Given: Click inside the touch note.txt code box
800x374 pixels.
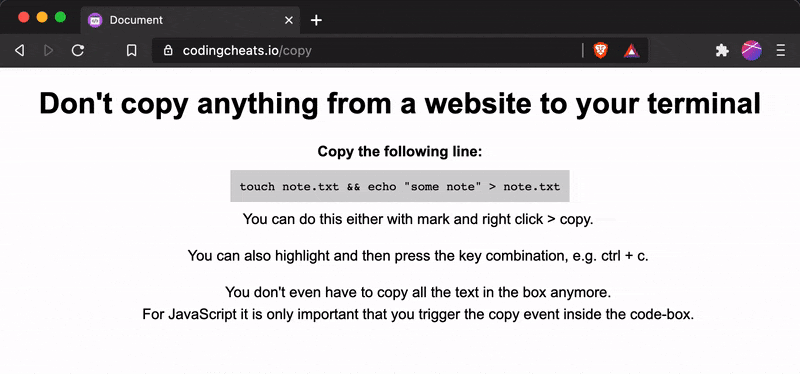Looking at the screenshot, I should (x=399, y=186).
